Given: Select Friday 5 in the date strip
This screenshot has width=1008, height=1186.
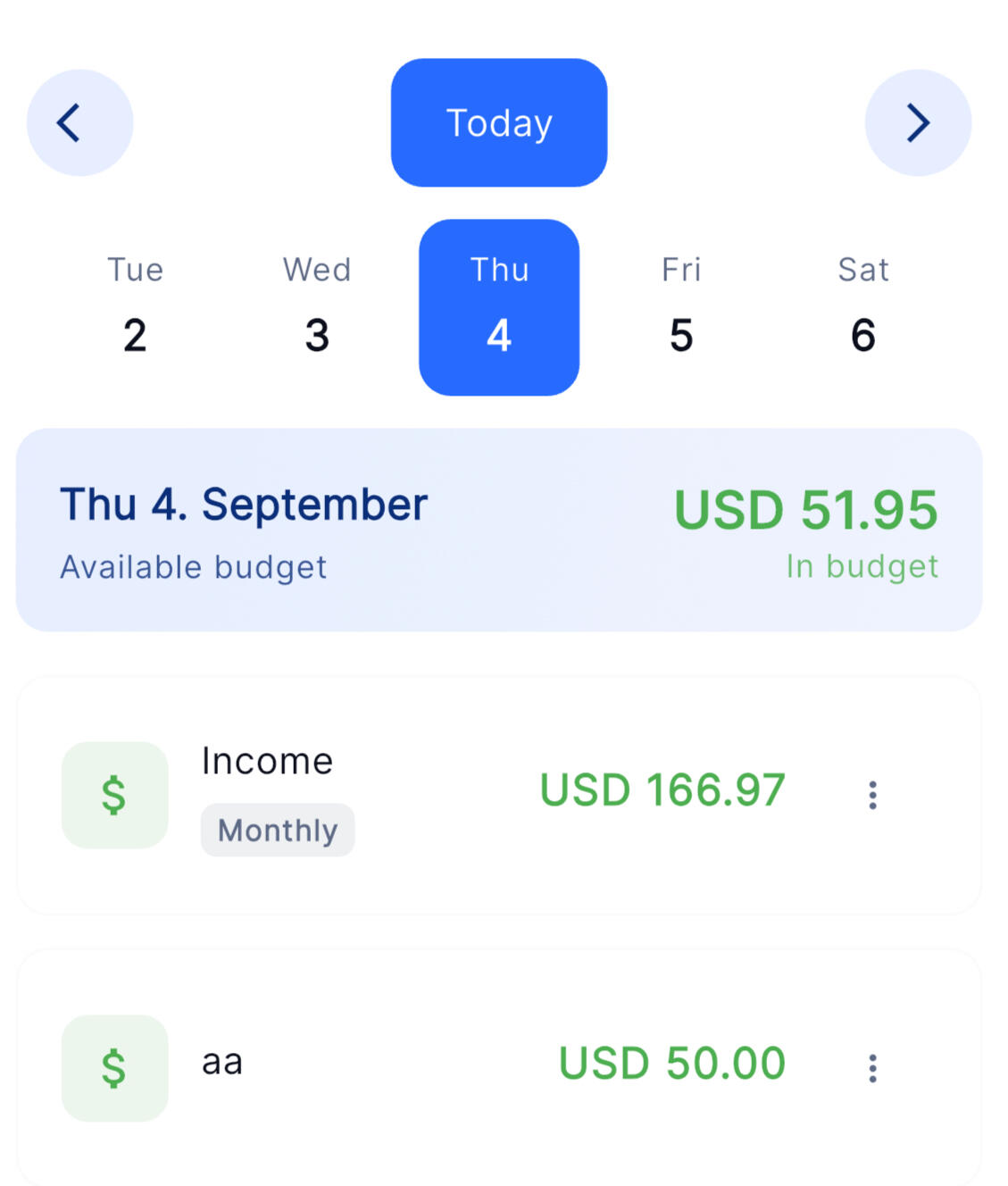Looking at the screenshot, I should pos(681,308).
